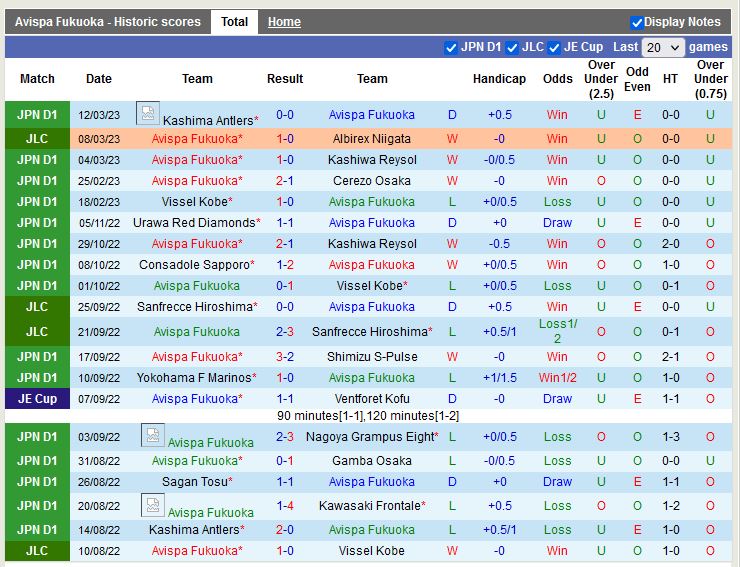Viewport: 740px width, 567px height.
Task: Click the Odd Even column header
Action: pos(637,79)
